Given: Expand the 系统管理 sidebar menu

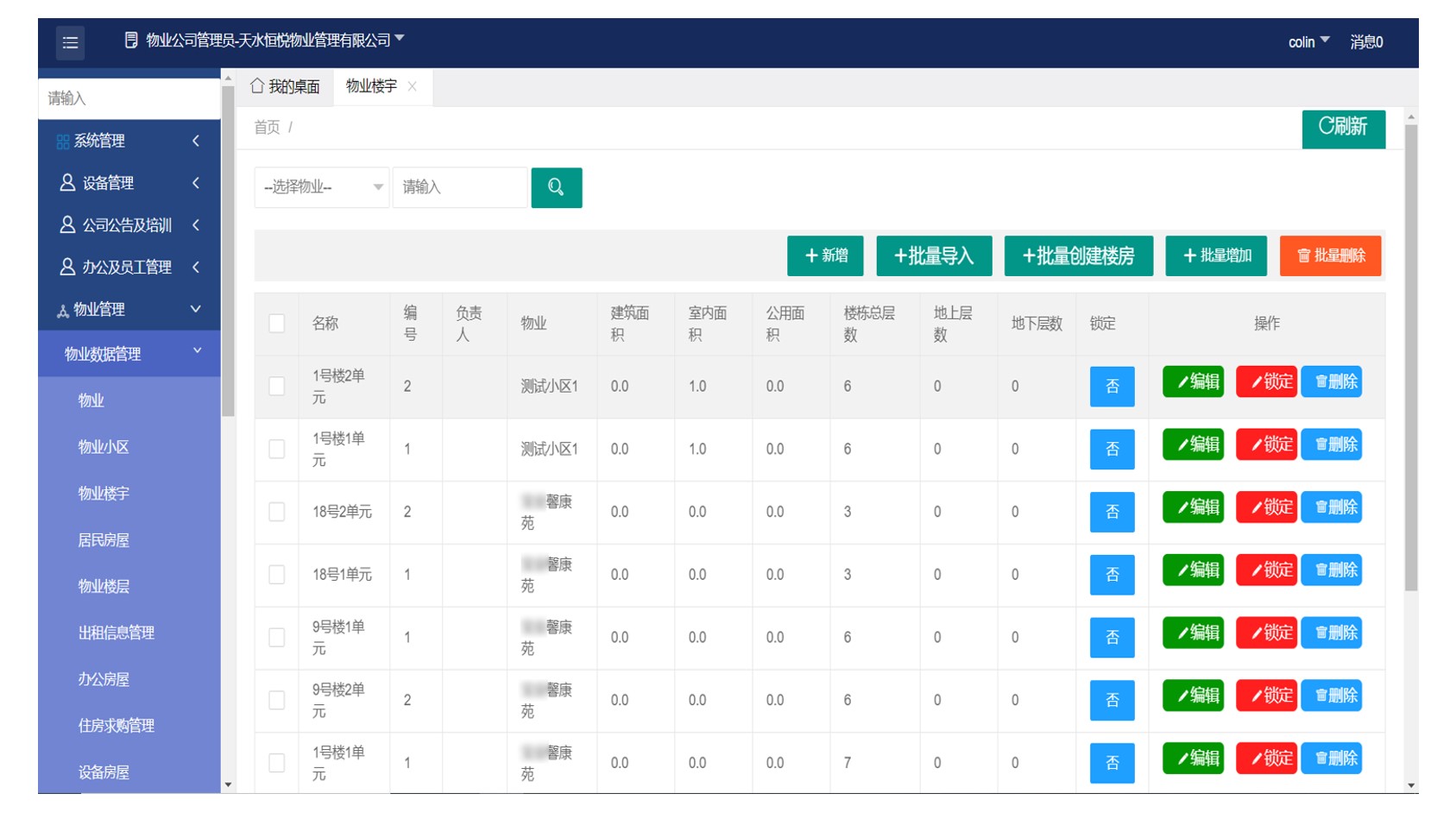Looking at the screenshot, I should (x=129, y=141).
